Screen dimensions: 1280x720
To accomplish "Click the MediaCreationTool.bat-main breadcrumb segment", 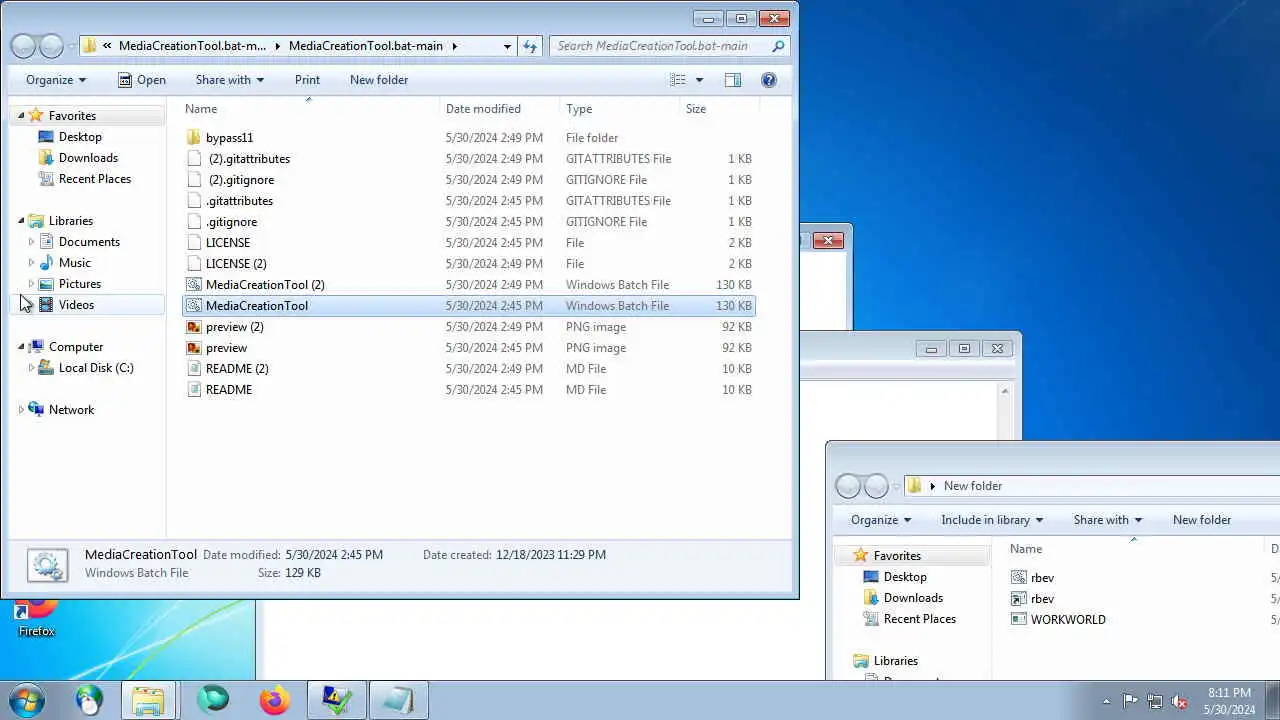I will click(365, 46).
